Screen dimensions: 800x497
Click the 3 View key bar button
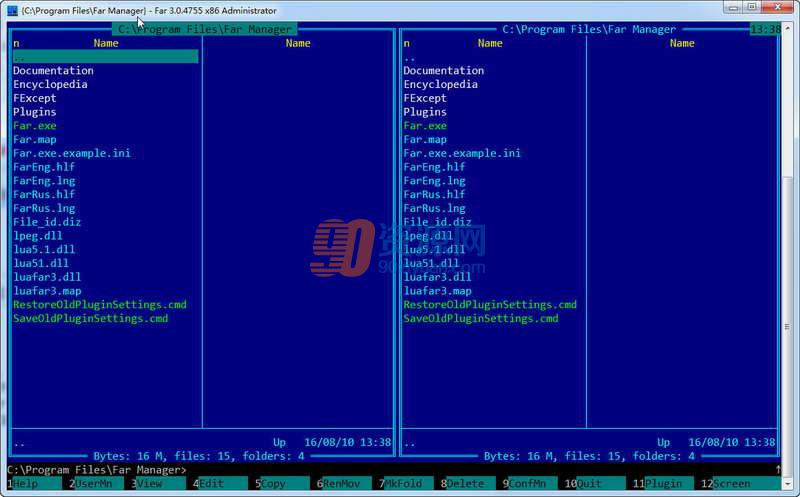(x=158, y=483)
